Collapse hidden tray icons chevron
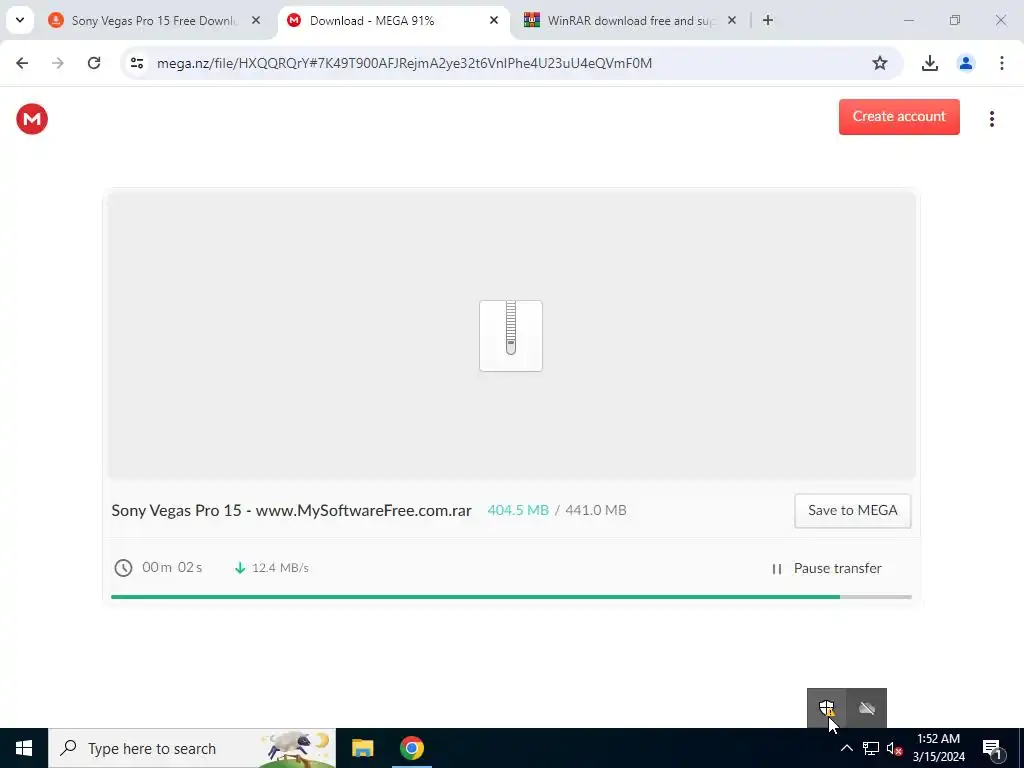 (846, 748)
